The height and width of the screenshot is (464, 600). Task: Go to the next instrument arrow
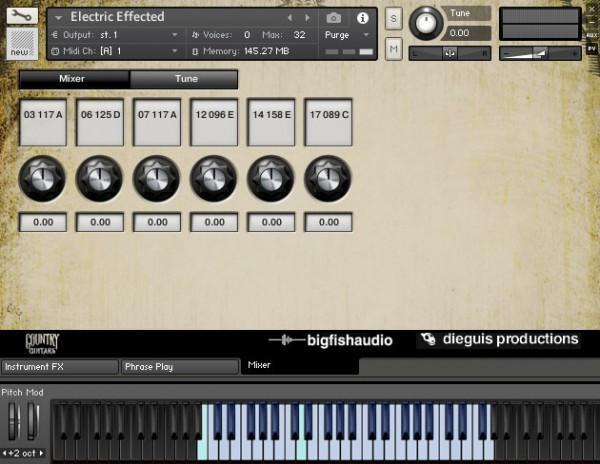(x=306, y=18)
